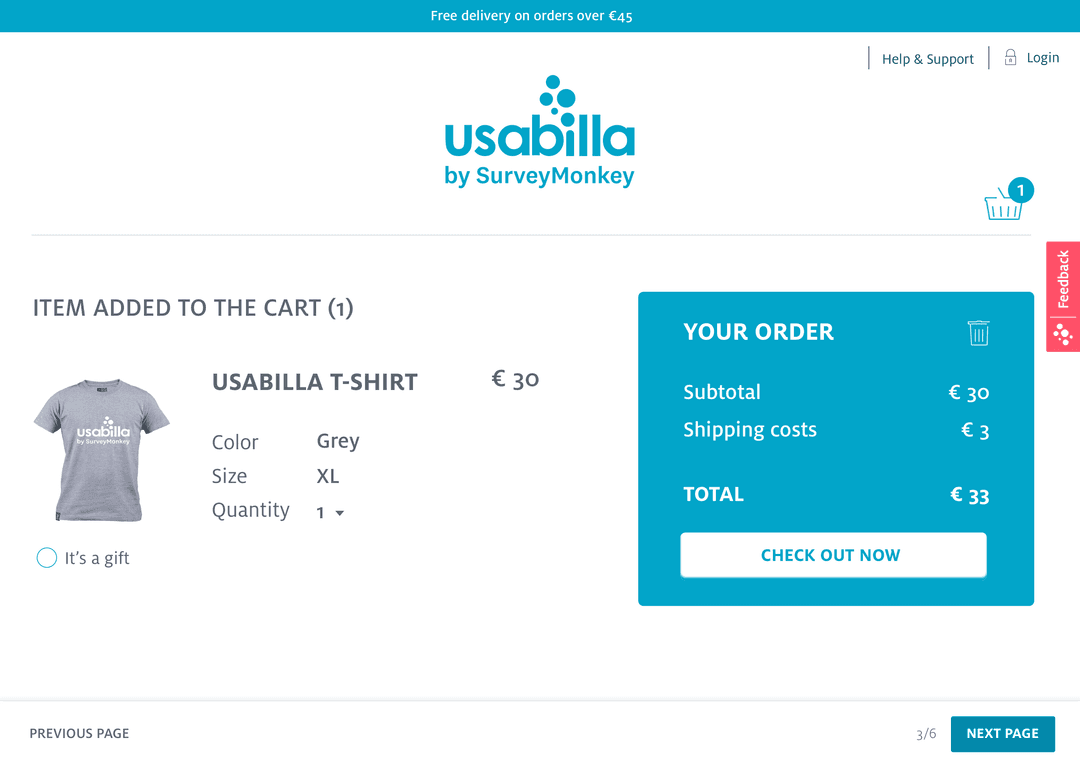1080x768 pixels.
Task: Click the cart item count badge
Action: (x=1020, y=190)
